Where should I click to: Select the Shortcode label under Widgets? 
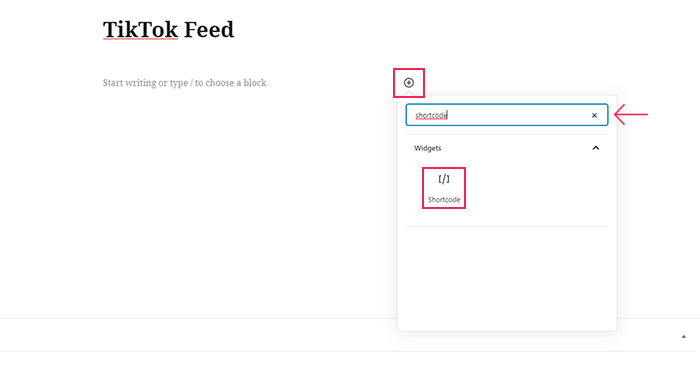pyautogui.click(x=444, y=199)
